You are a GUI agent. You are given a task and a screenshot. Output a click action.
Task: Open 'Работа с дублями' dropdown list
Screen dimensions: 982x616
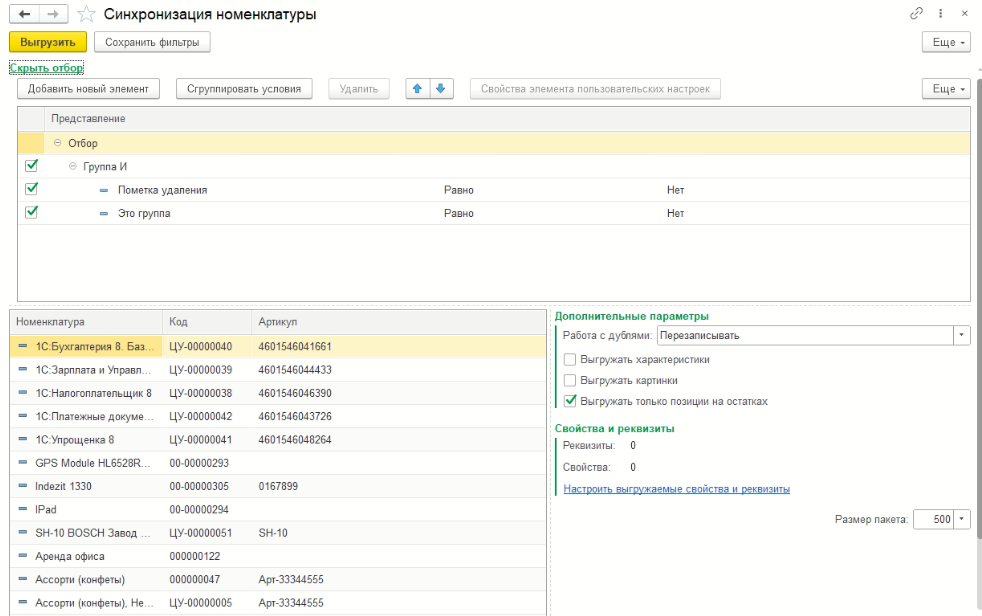(962, 336)
